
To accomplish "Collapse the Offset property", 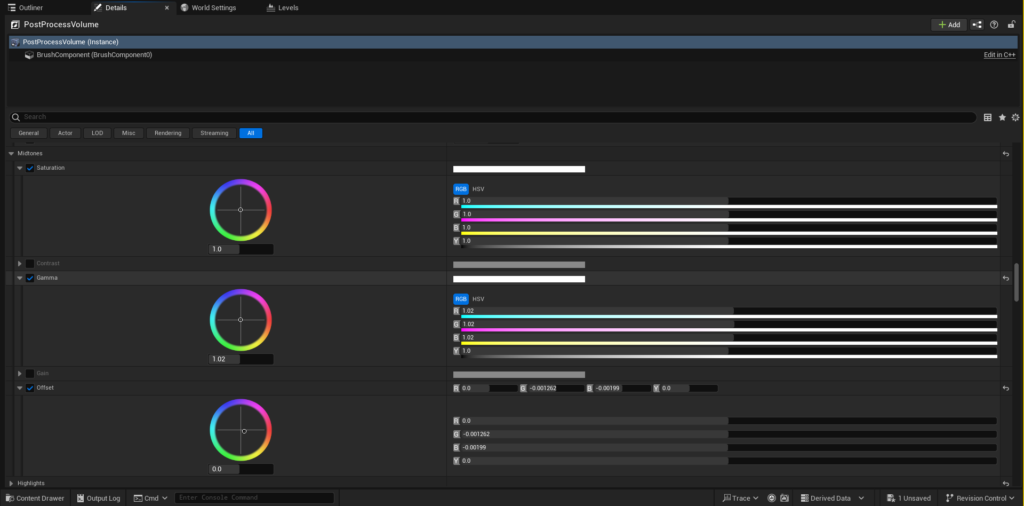I will point(20,388).
